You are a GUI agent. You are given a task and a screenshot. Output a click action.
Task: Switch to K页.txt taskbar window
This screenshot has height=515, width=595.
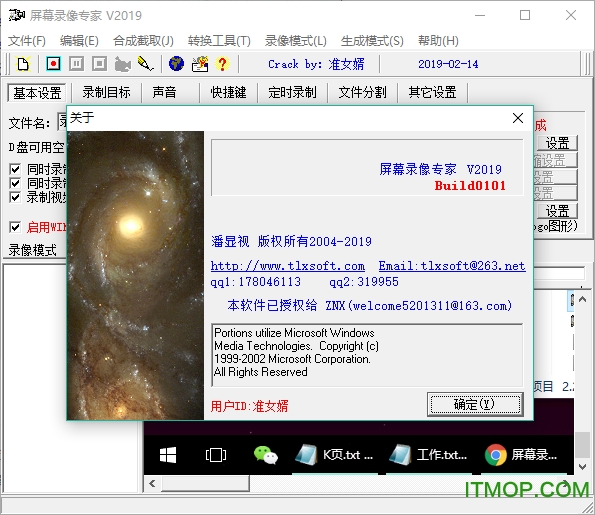click(335, 455)
